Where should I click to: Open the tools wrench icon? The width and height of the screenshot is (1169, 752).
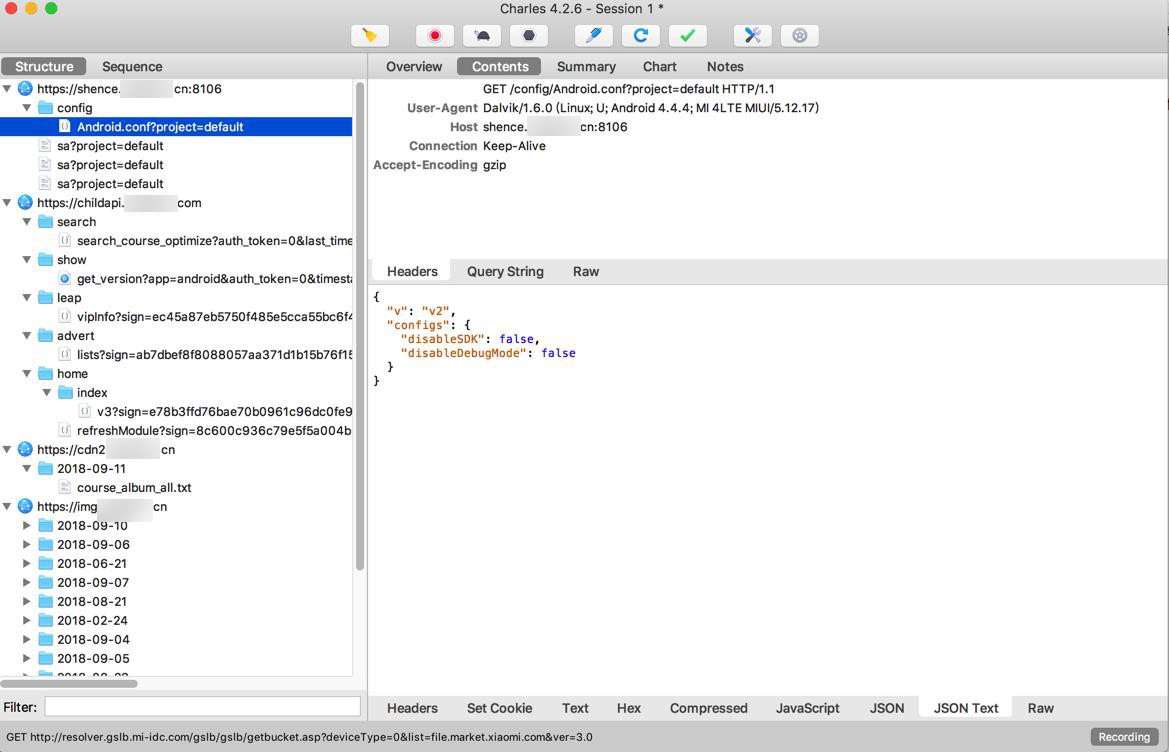pyautogui.click(x=753, y=36)
